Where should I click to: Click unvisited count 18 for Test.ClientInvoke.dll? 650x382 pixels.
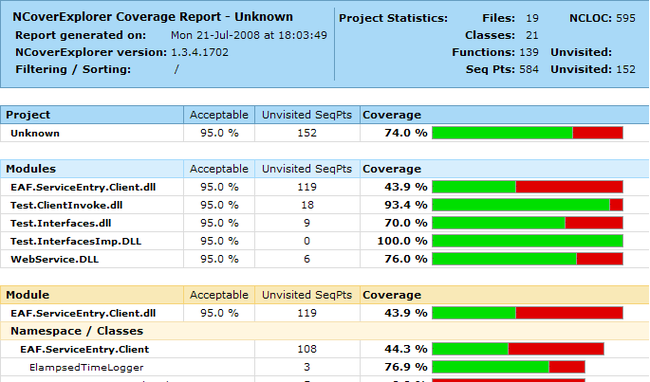tap(307, 205)
